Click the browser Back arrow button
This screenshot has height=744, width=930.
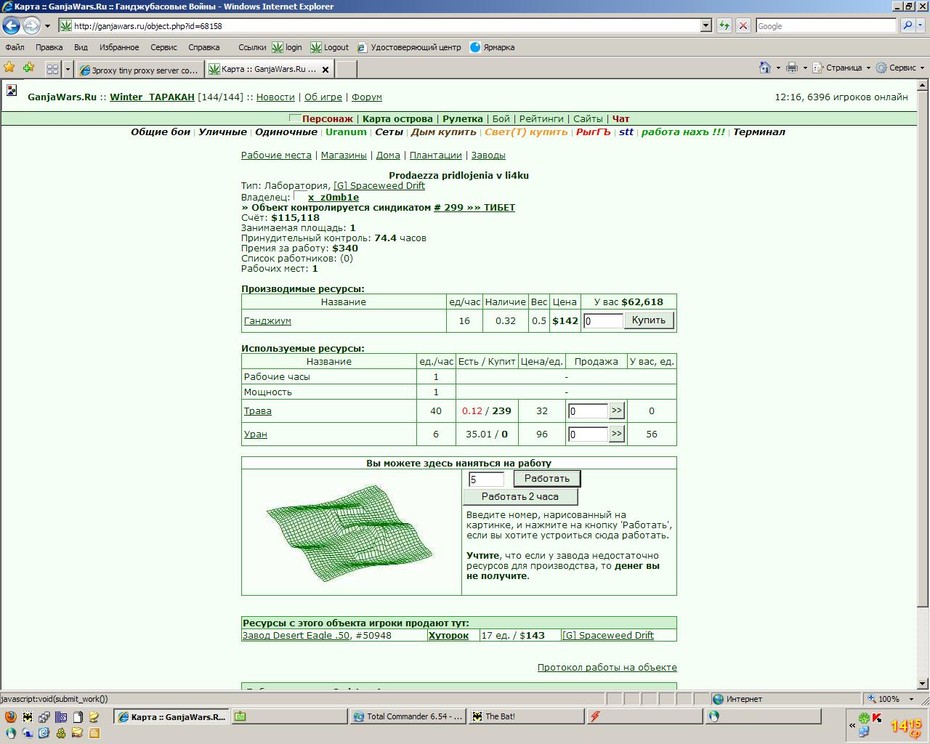pos(11,26)
